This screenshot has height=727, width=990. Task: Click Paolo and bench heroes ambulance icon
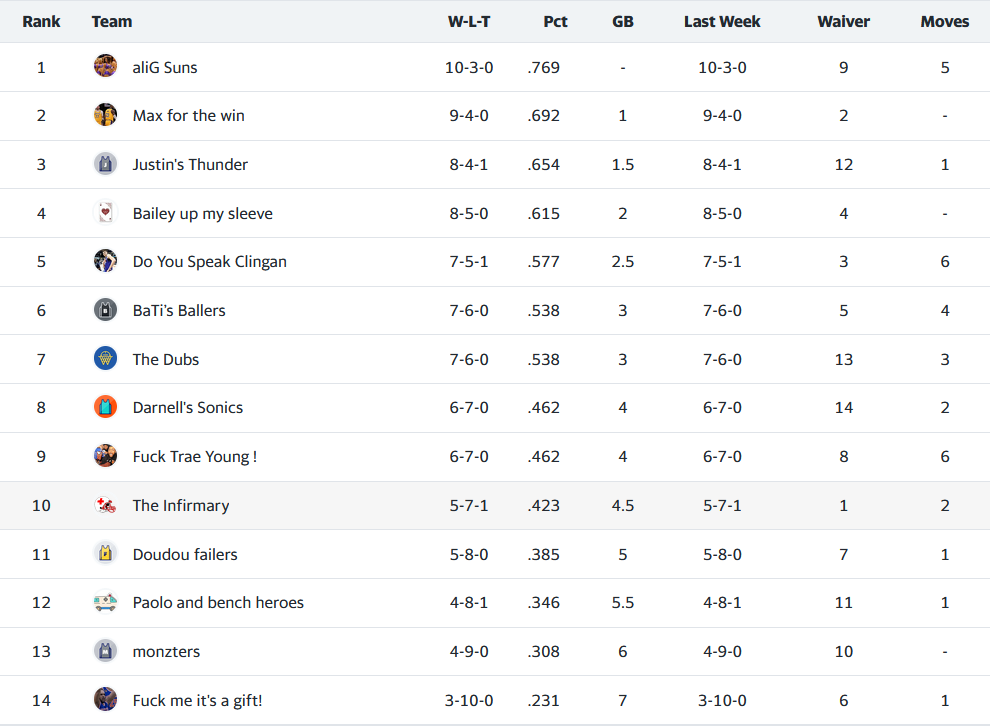[105, 602]
